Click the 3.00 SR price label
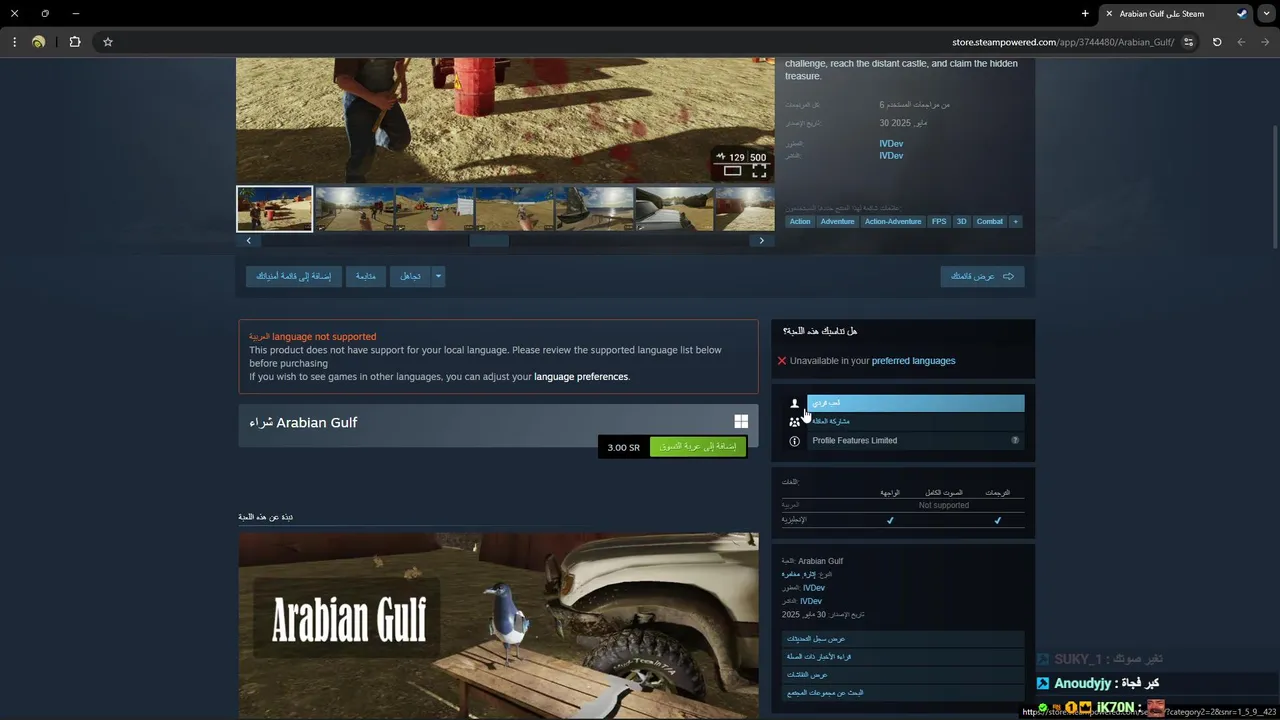Image resolution: width=1280 pixels, height=720 pixels. (623, 448)
